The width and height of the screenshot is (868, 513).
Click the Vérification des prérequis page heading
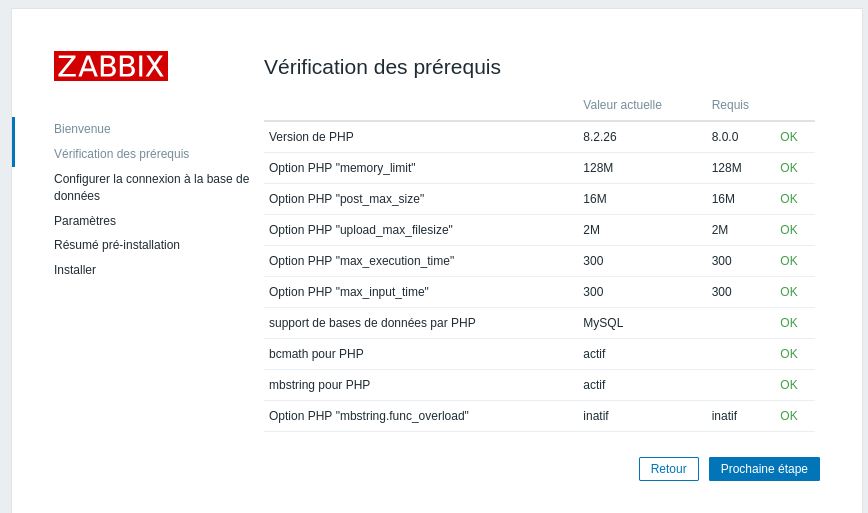tap(382, 67)
